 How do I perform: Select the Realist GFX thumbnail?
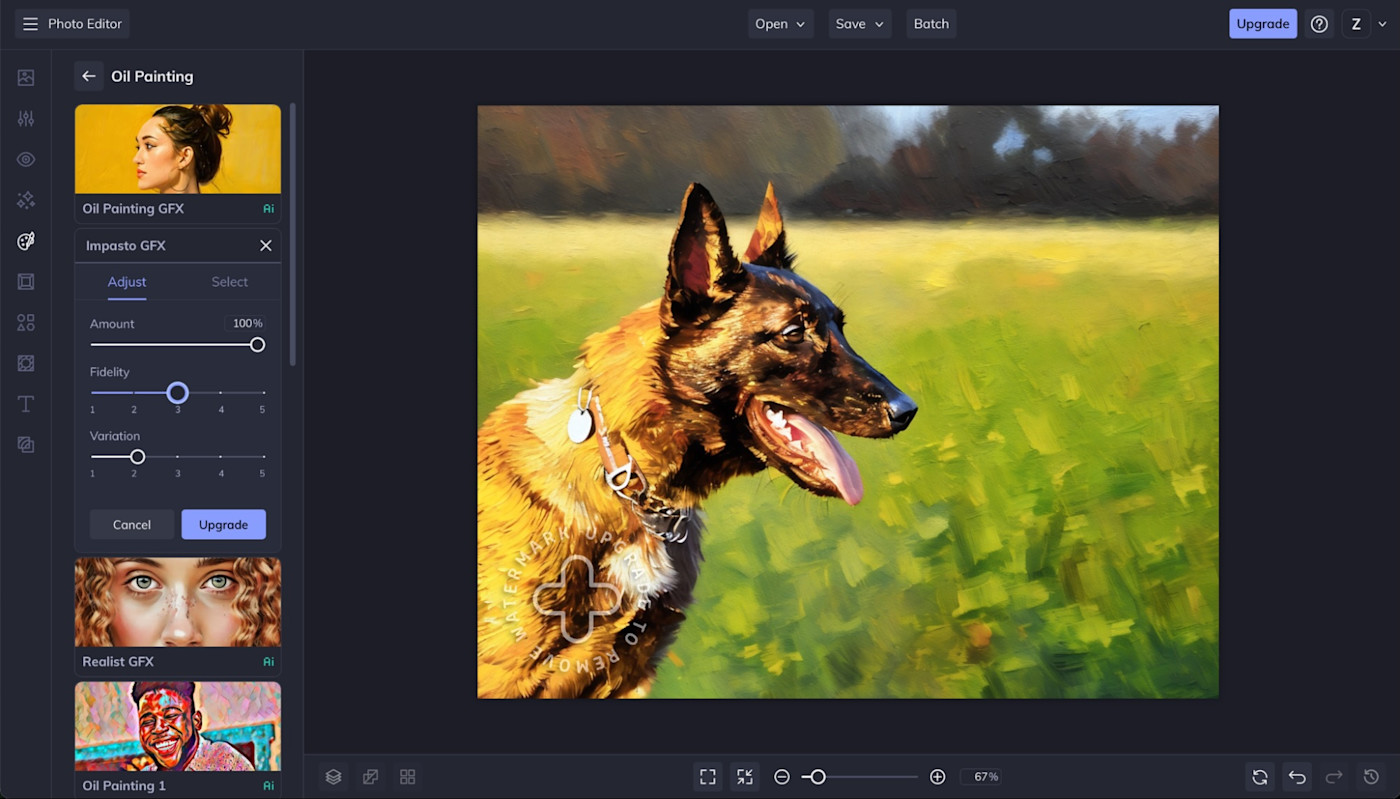tap(178, 602)
